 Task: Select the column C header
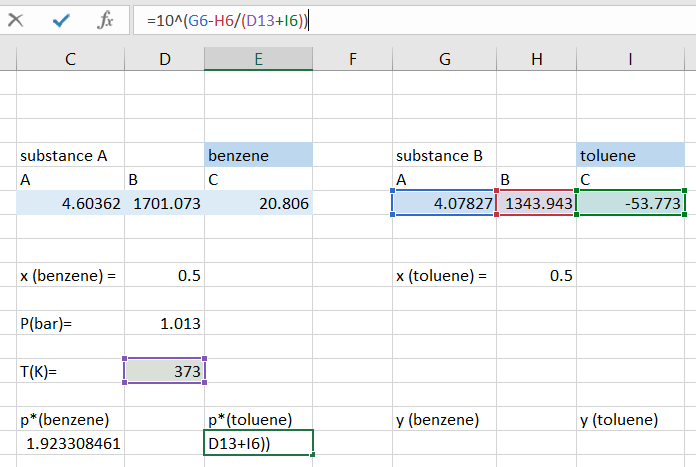point(70,59)
